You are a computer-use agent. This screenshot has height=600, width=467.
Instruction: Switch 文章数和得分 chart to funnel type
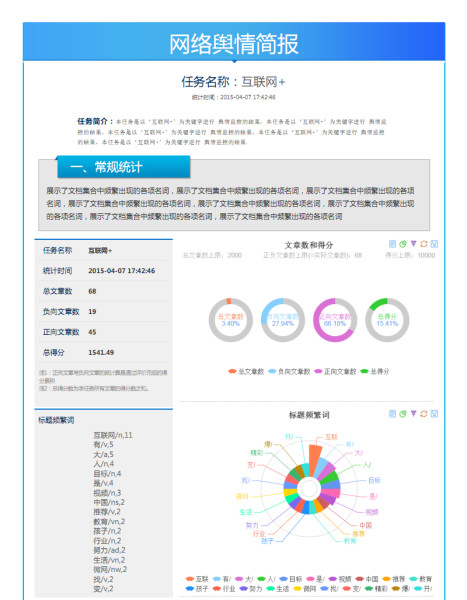pyautogui.click(x=413, y=244)
